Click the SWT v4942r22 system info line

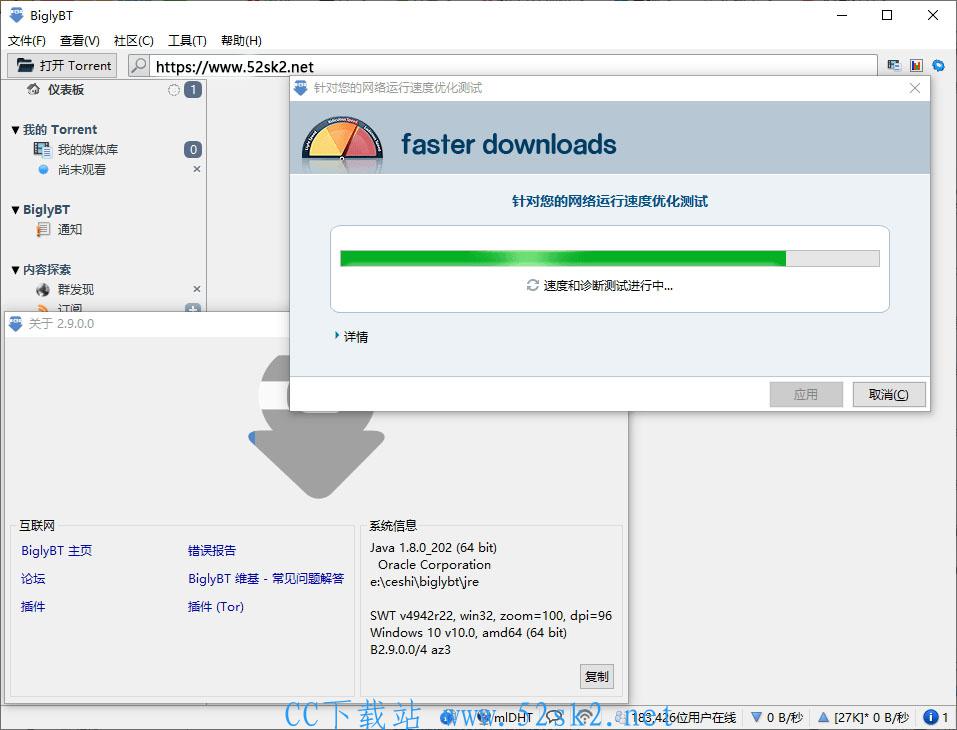coord(491,615)
